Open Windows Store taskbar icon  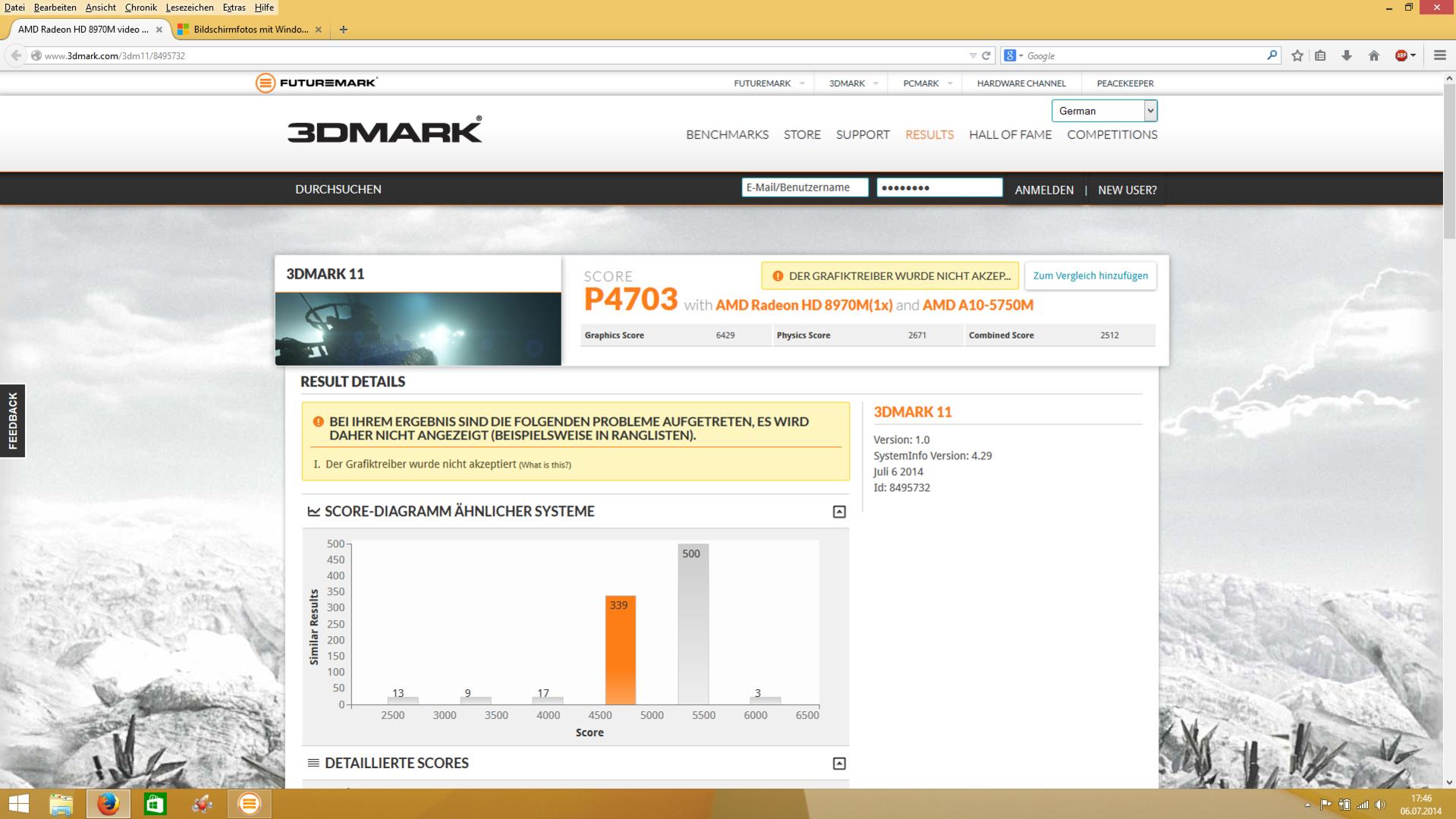(x=155, y=804)
